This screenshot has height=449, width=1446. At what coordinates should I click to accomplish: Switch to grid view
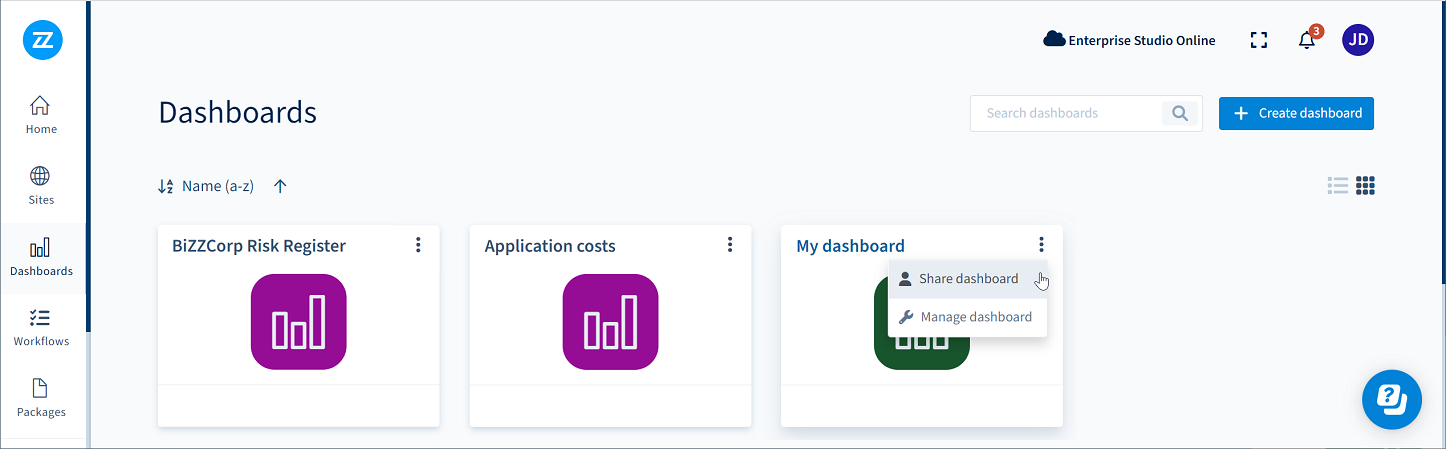tap(1366, 185)
